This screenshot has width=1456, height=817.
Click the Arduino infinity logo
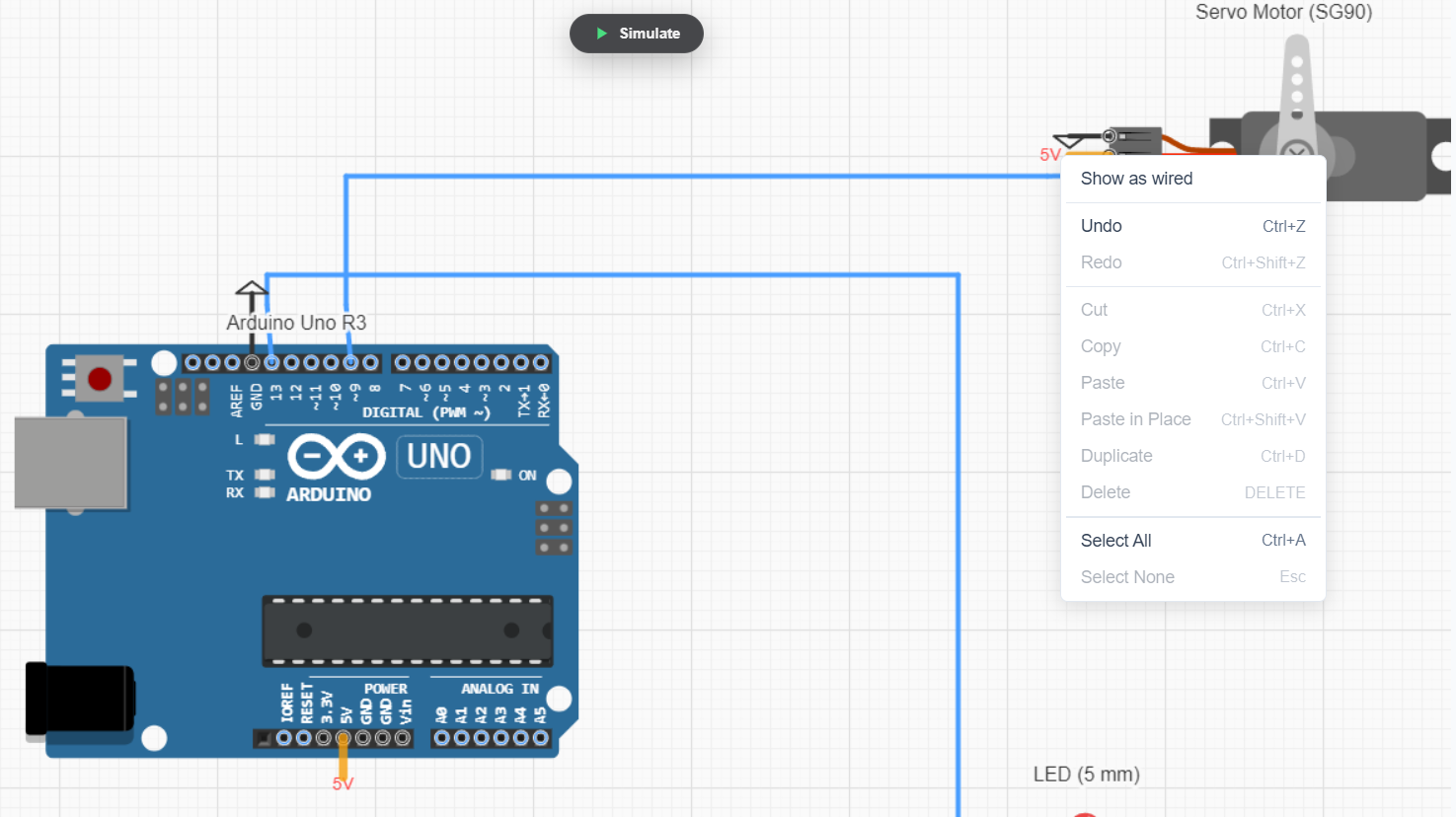(x=336, y=457)
